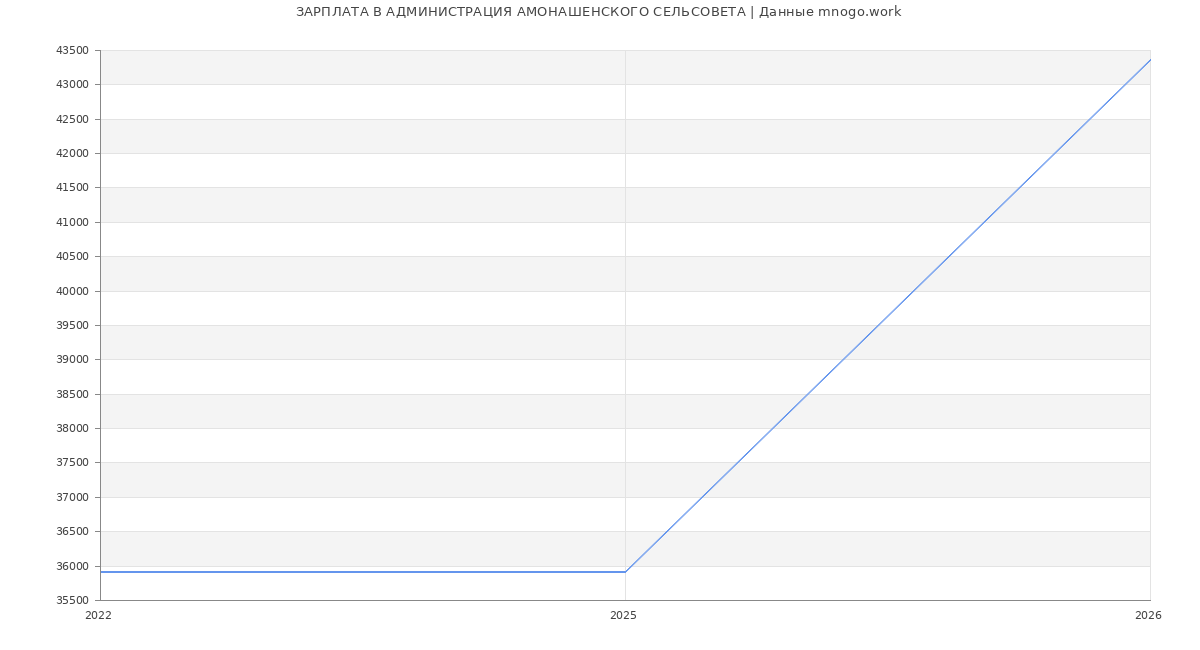Click the 38000 y-axis label
Viewport: 1200px width, 650px height.
pyautogui.click(x=72, y=429)
